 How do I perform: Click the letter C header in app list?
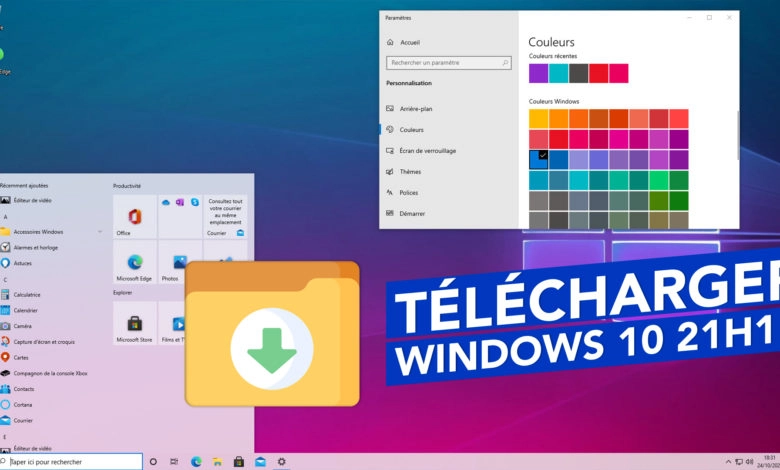coord(5,280)
